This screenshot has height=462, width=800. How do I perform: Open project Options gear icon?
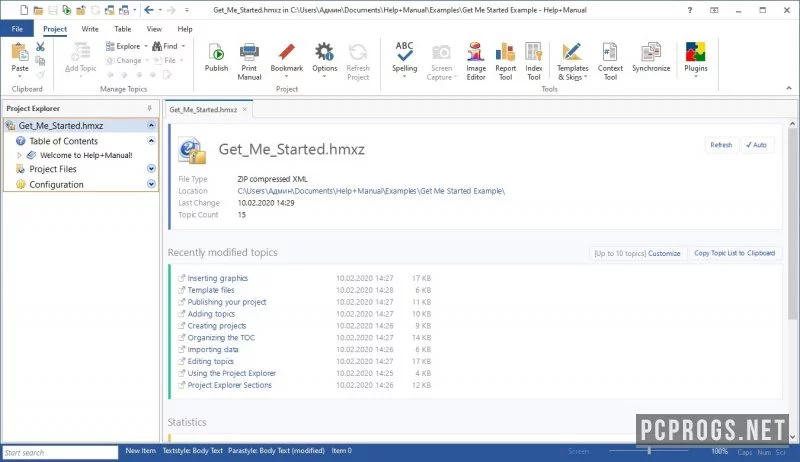coord(324,52)
